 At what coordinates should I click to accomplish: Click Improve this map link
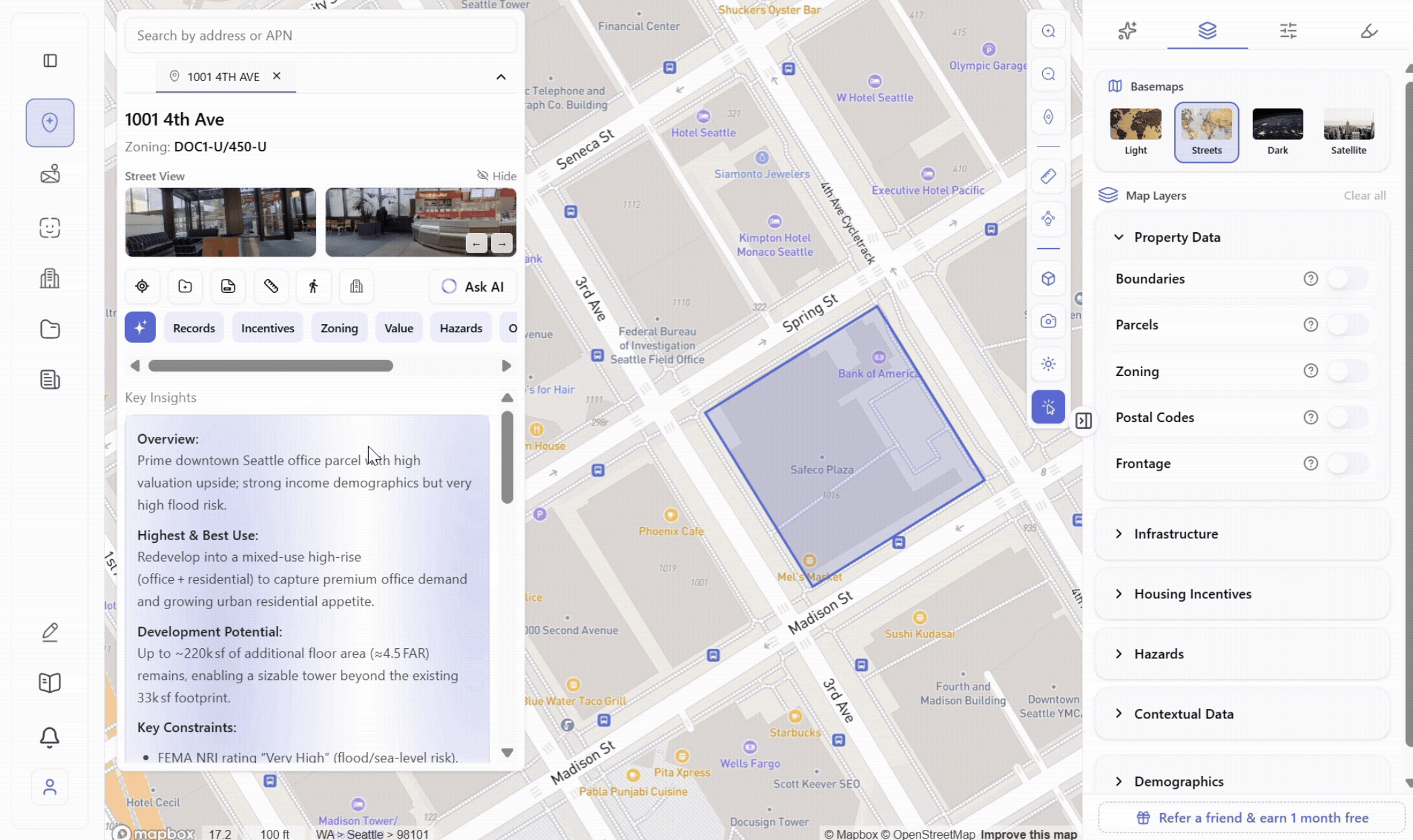coord(1029,834)
